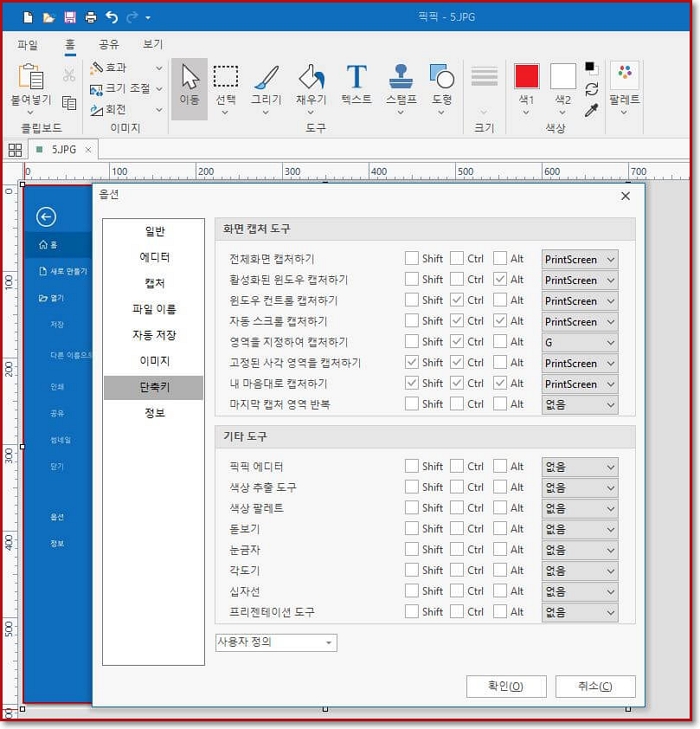This screenshot has height=729, width=700.
Task: Click the Open folder icon in title bar
Action: point(49,18)
